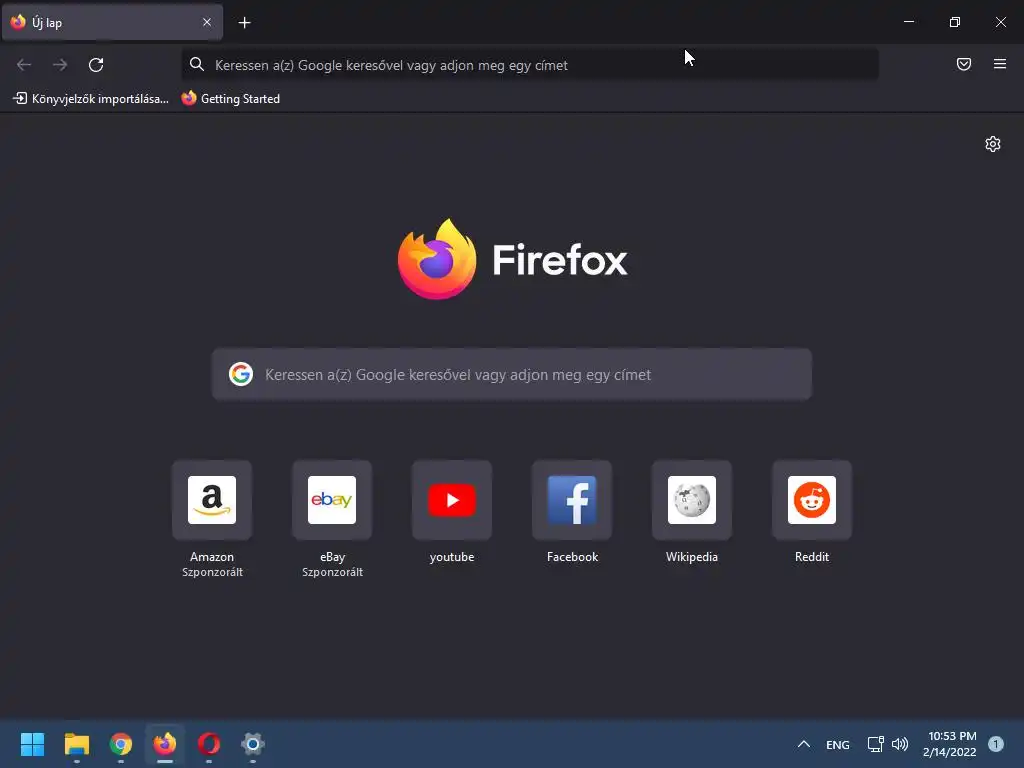Focus the top address bar field

[x=530, y=65]
